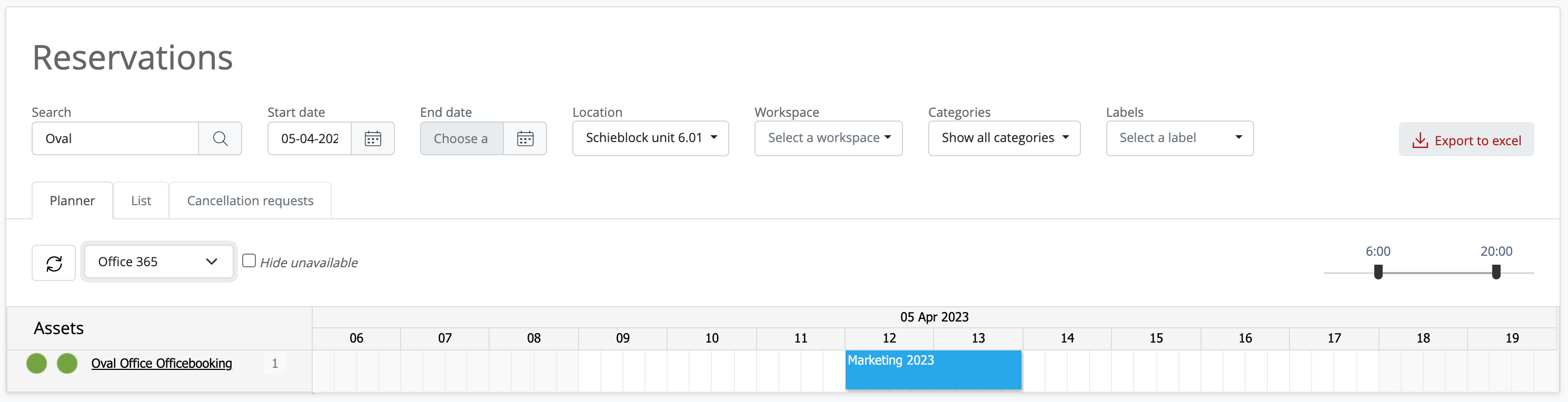Click the first green status dot
Viewport: 1568px width, 402px height.
coord(36,364)
